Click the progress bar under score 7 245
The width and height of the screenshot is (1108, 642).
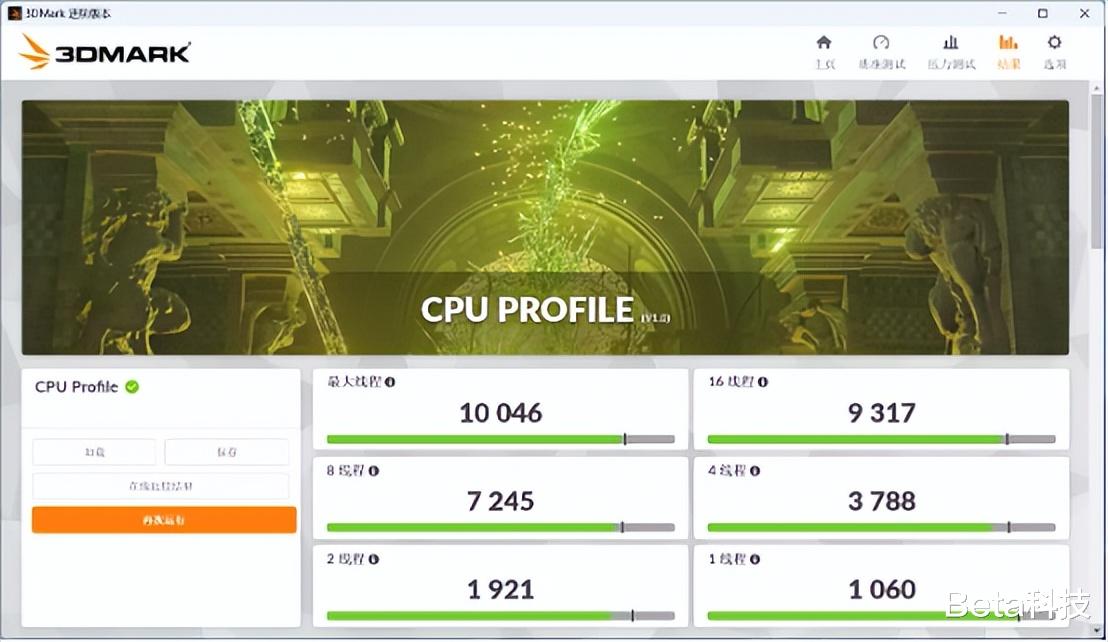click(500, 528)
